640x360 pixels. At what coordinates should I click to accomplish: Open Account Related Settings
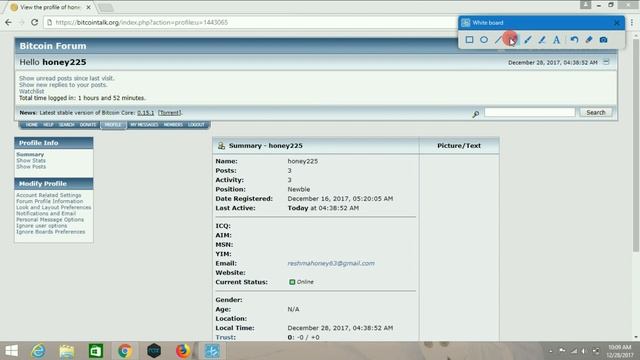pos(49,195)
